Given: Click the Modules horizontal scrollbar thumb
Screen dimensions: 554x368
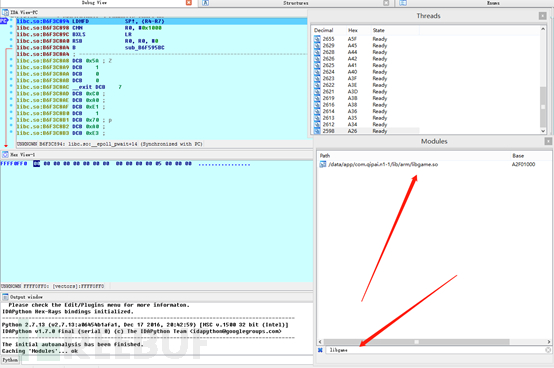Looking at the screenshot, I should pos(417,342).
